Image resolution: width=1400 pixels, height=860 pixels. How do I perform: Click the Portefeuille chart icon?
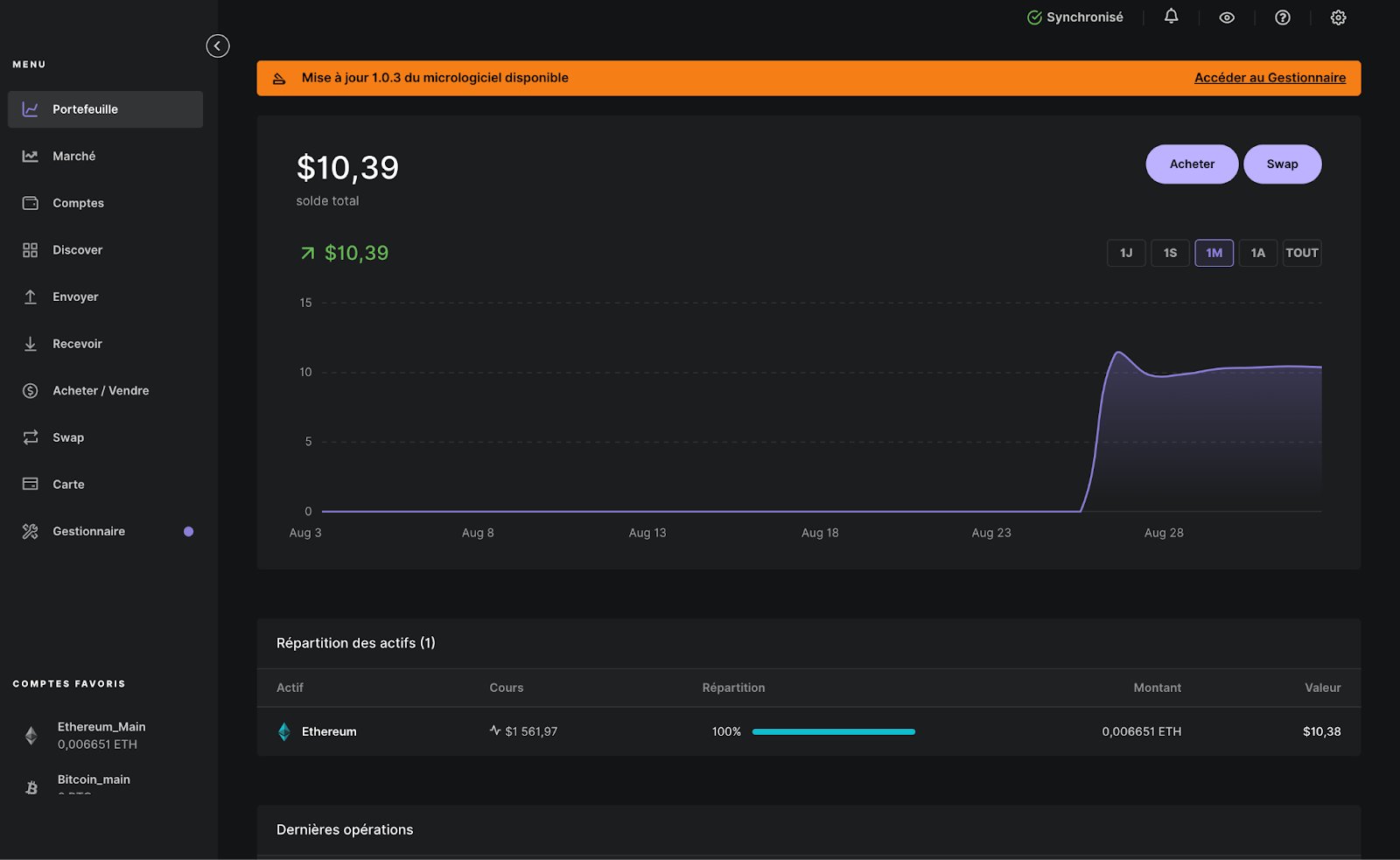[31, 109]
